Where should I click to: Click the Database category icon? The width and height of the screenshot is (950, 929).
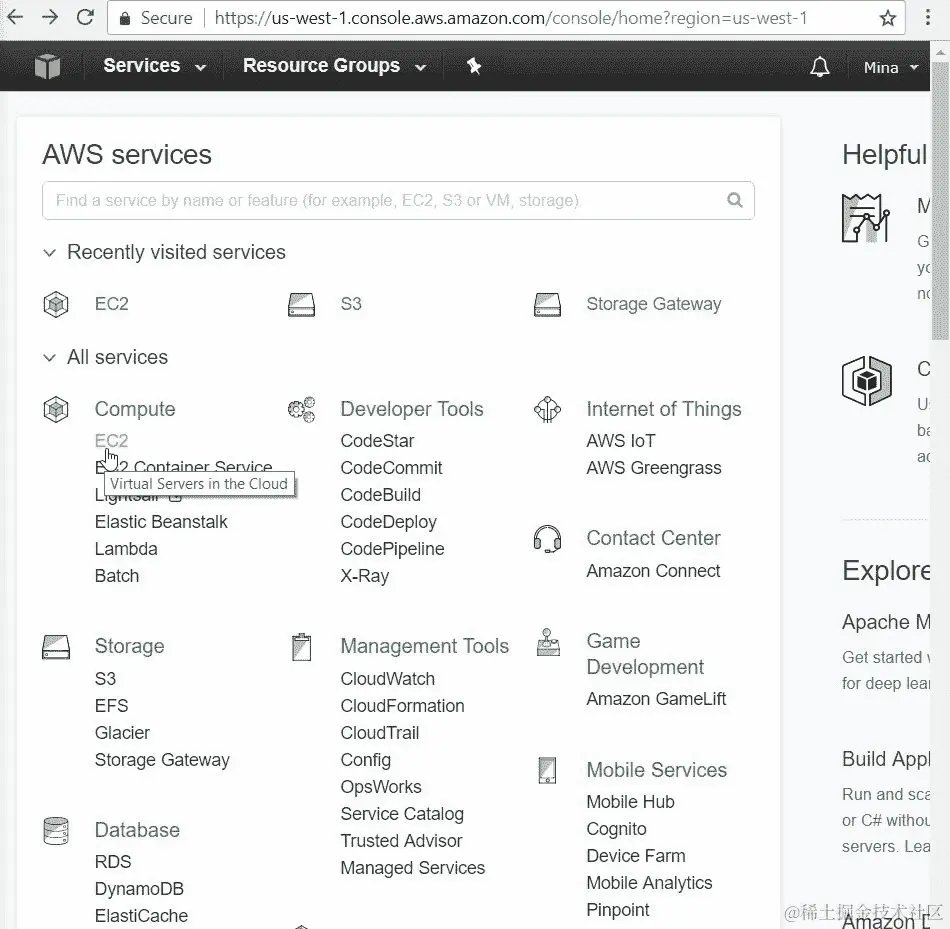coord(56,830)
